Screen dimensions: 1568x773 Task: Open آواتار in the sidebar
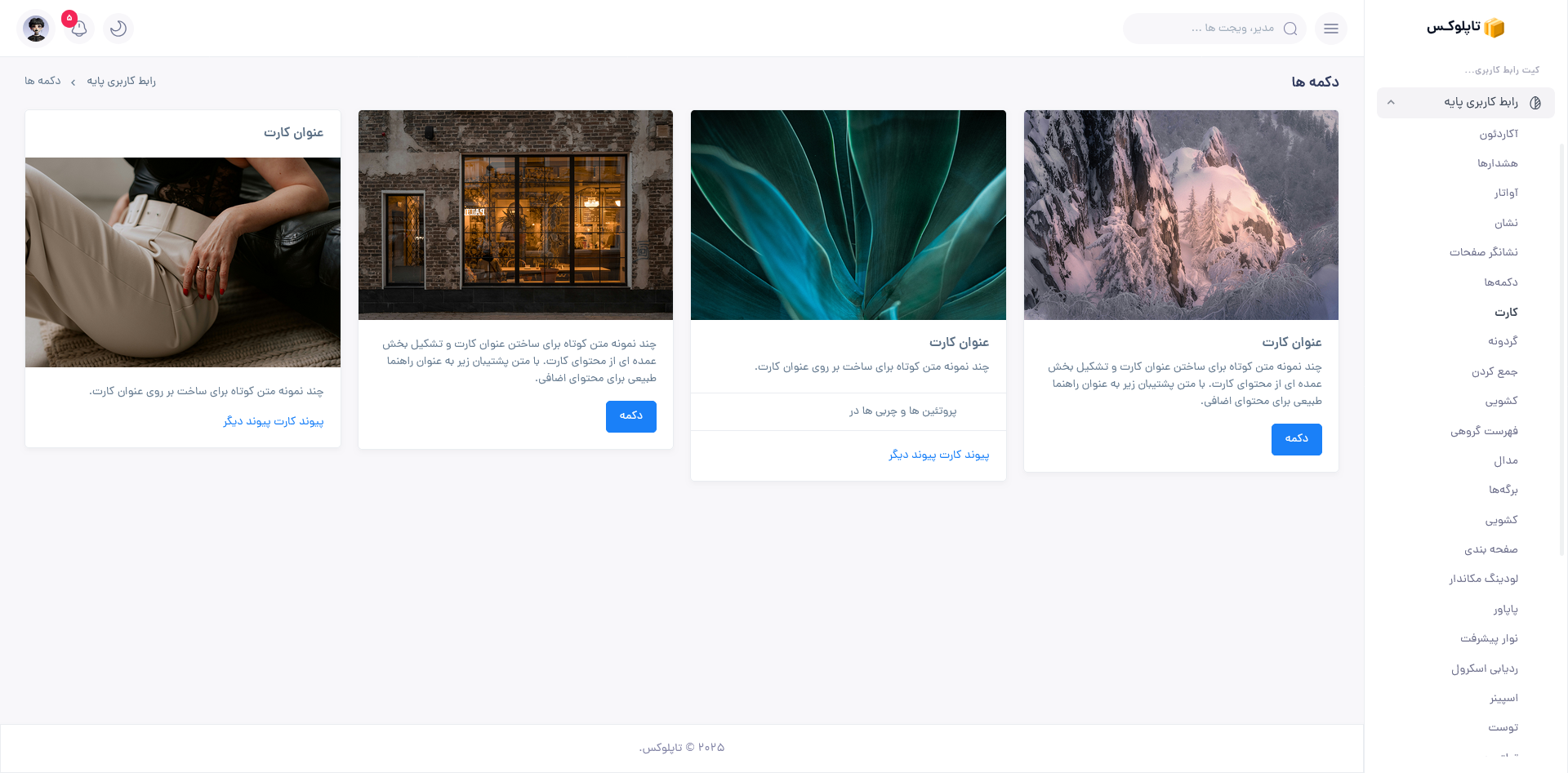(1506, 193)
